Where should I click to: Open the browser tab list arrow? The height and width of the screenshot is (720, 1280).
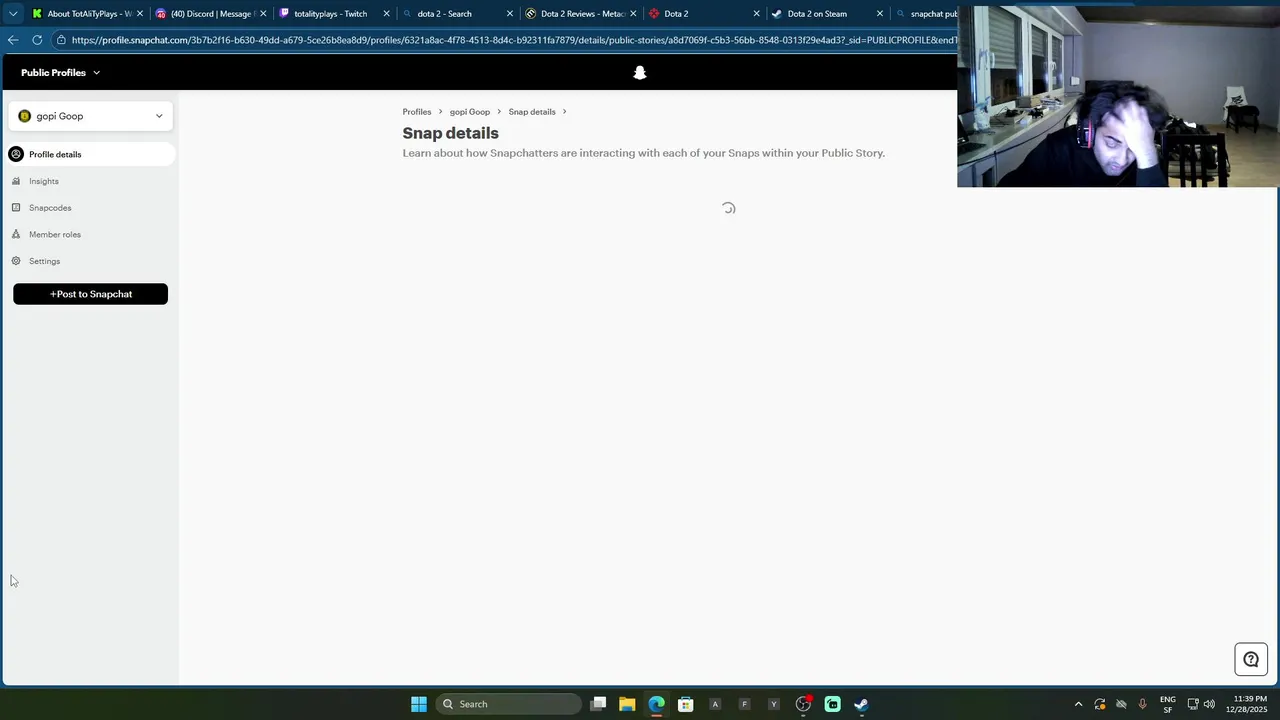(12, 14)
